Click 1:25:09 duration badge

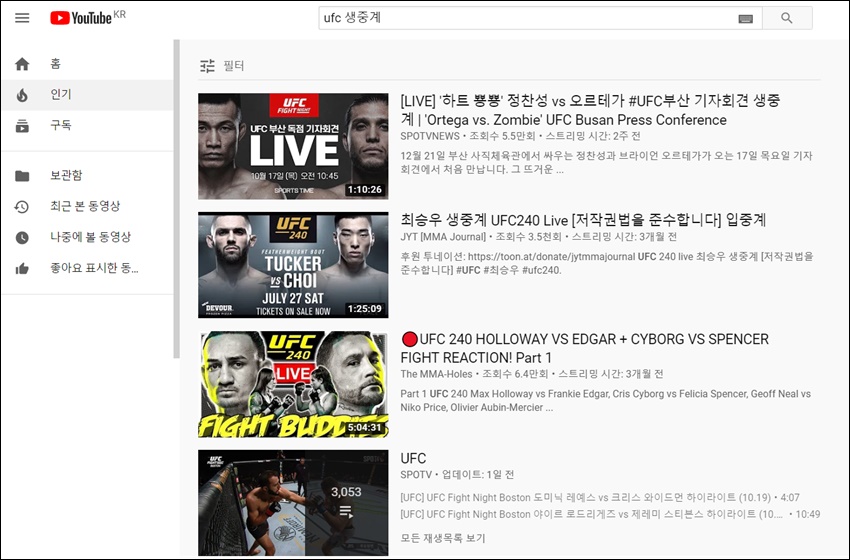[365, 308]
